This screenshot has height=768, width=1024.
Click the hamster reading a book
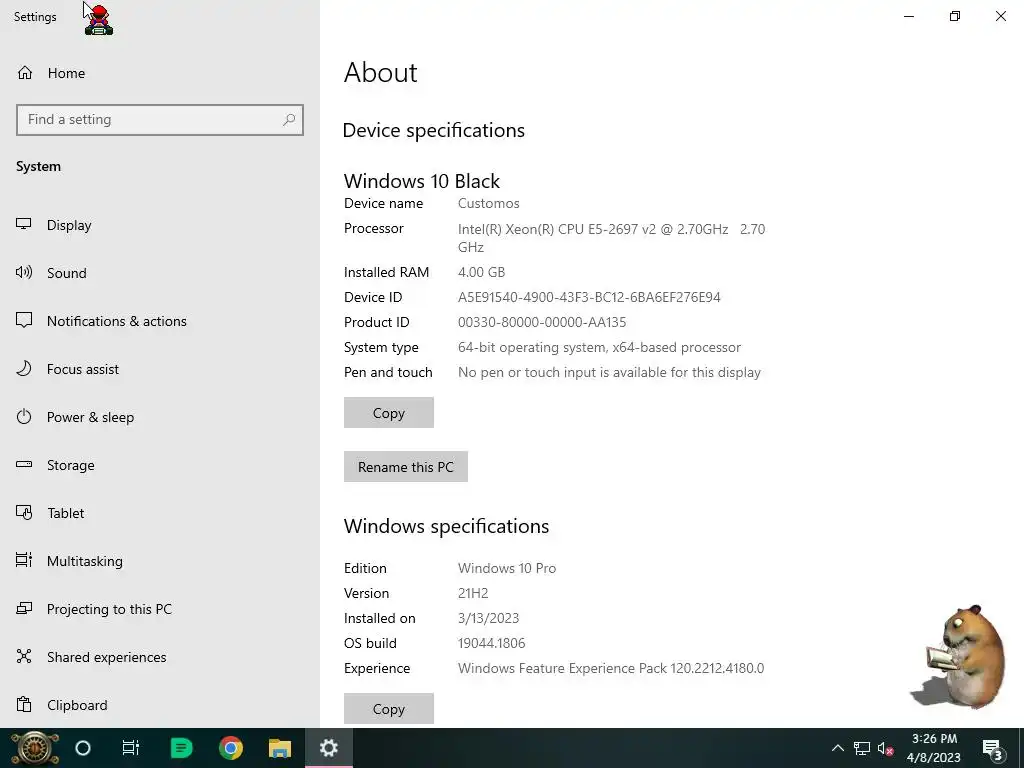pyautogui.click(x=960, y=656)
